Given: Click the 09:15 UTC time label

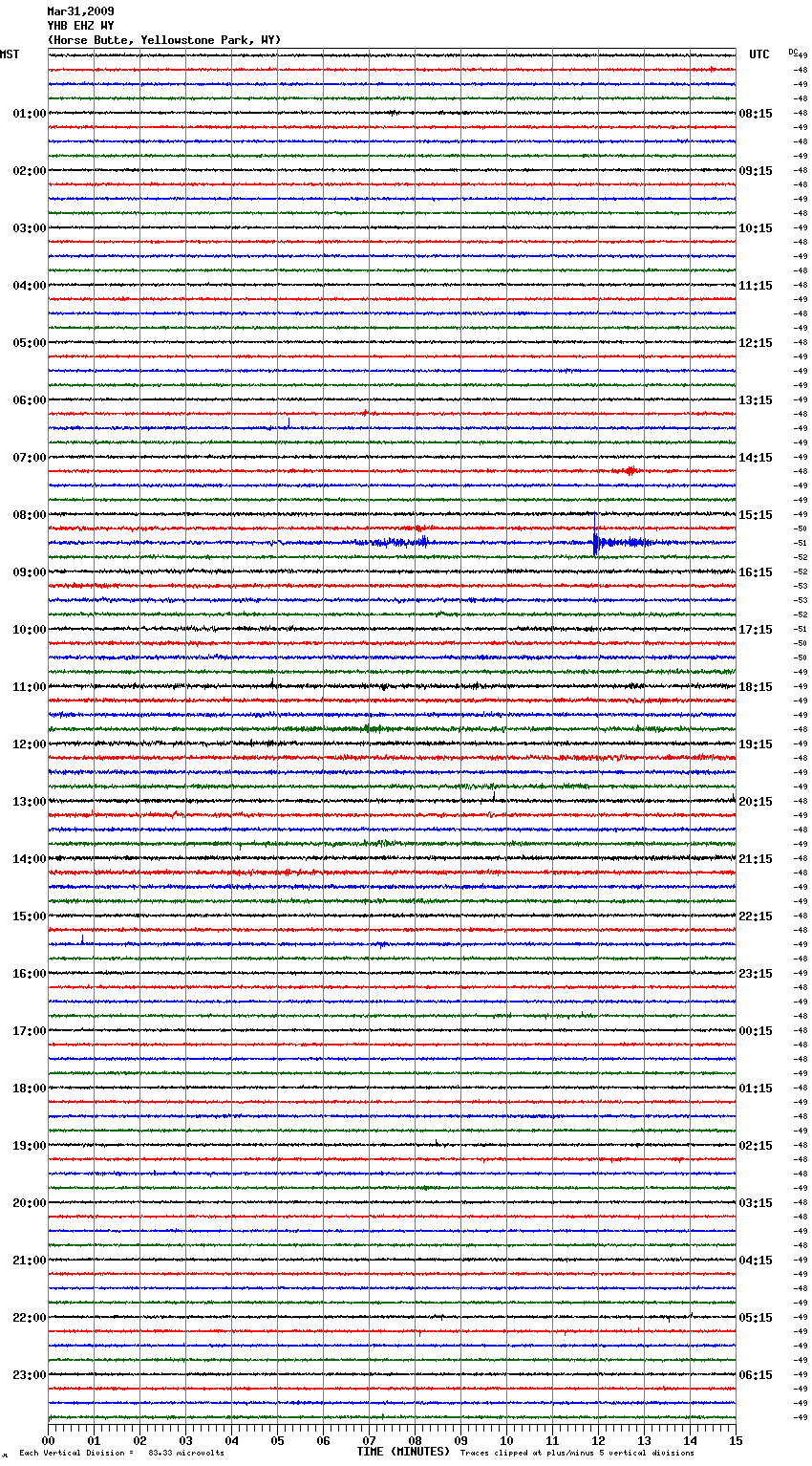Looking at the screenshot, I should coord(756,171).
